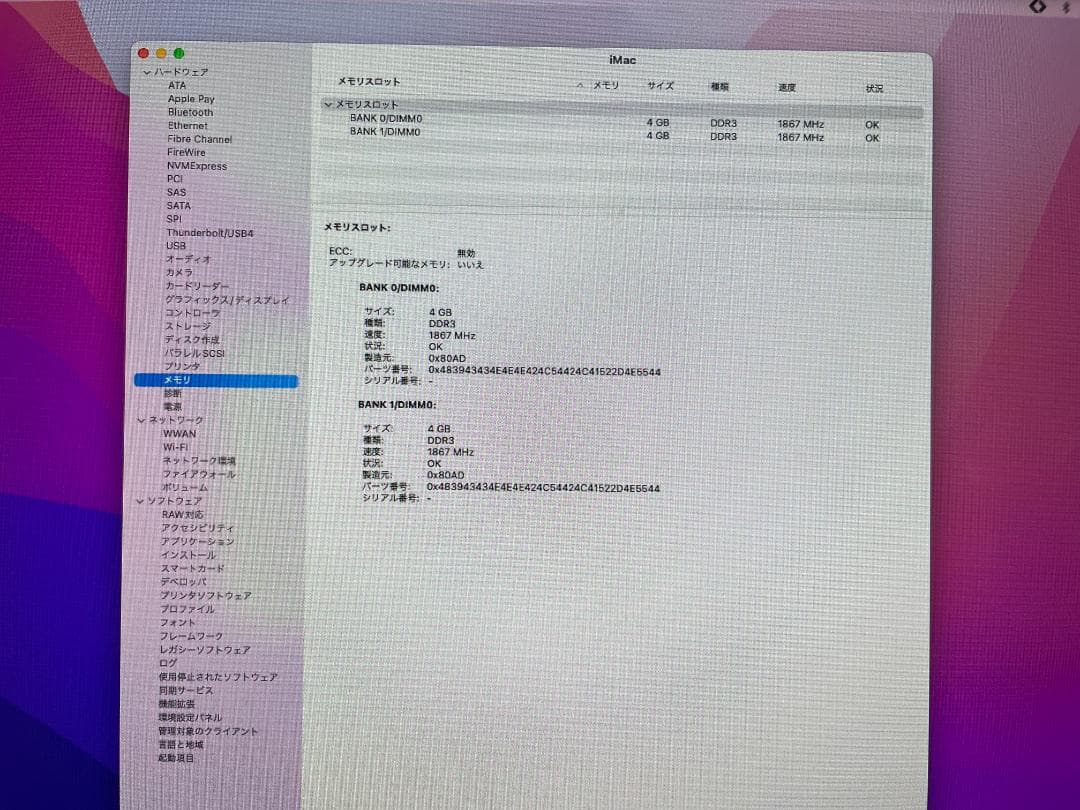Select 電源 to view power information

[174, 407]
